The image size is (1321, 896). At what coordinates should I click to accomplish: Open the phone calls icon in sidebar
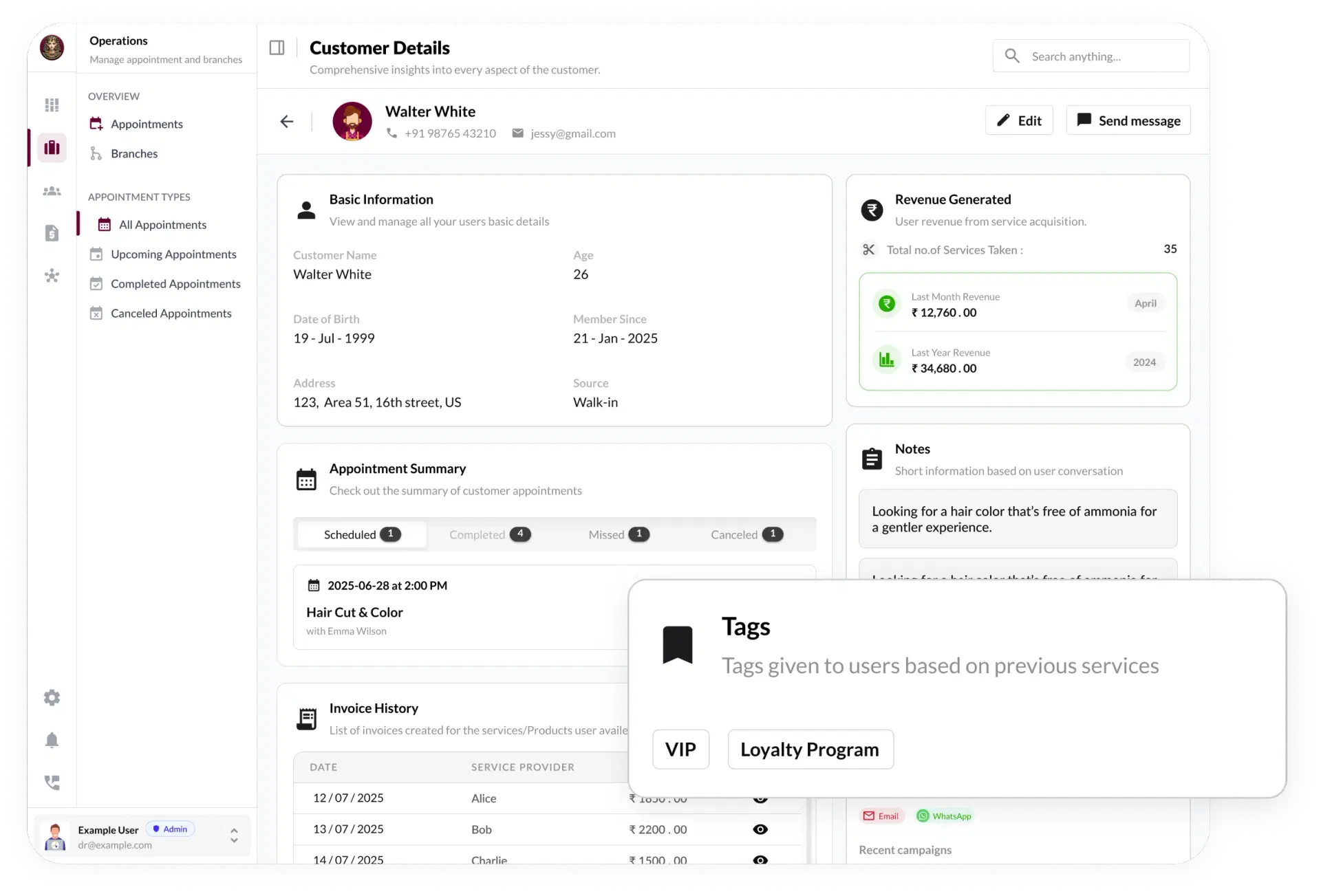52,783
